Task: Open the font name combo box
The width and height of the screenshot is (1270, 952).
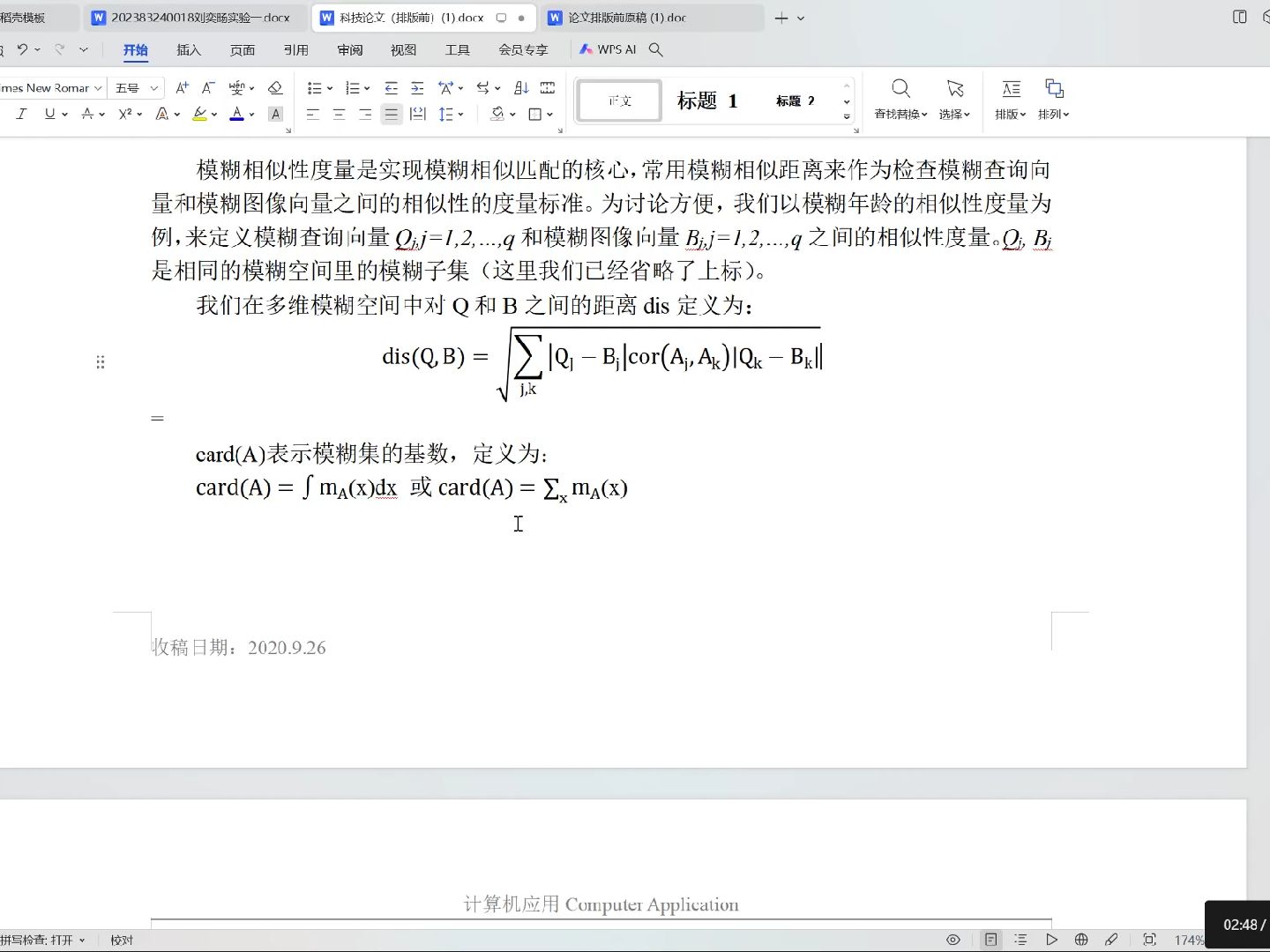Action: [x=51, y=88]
